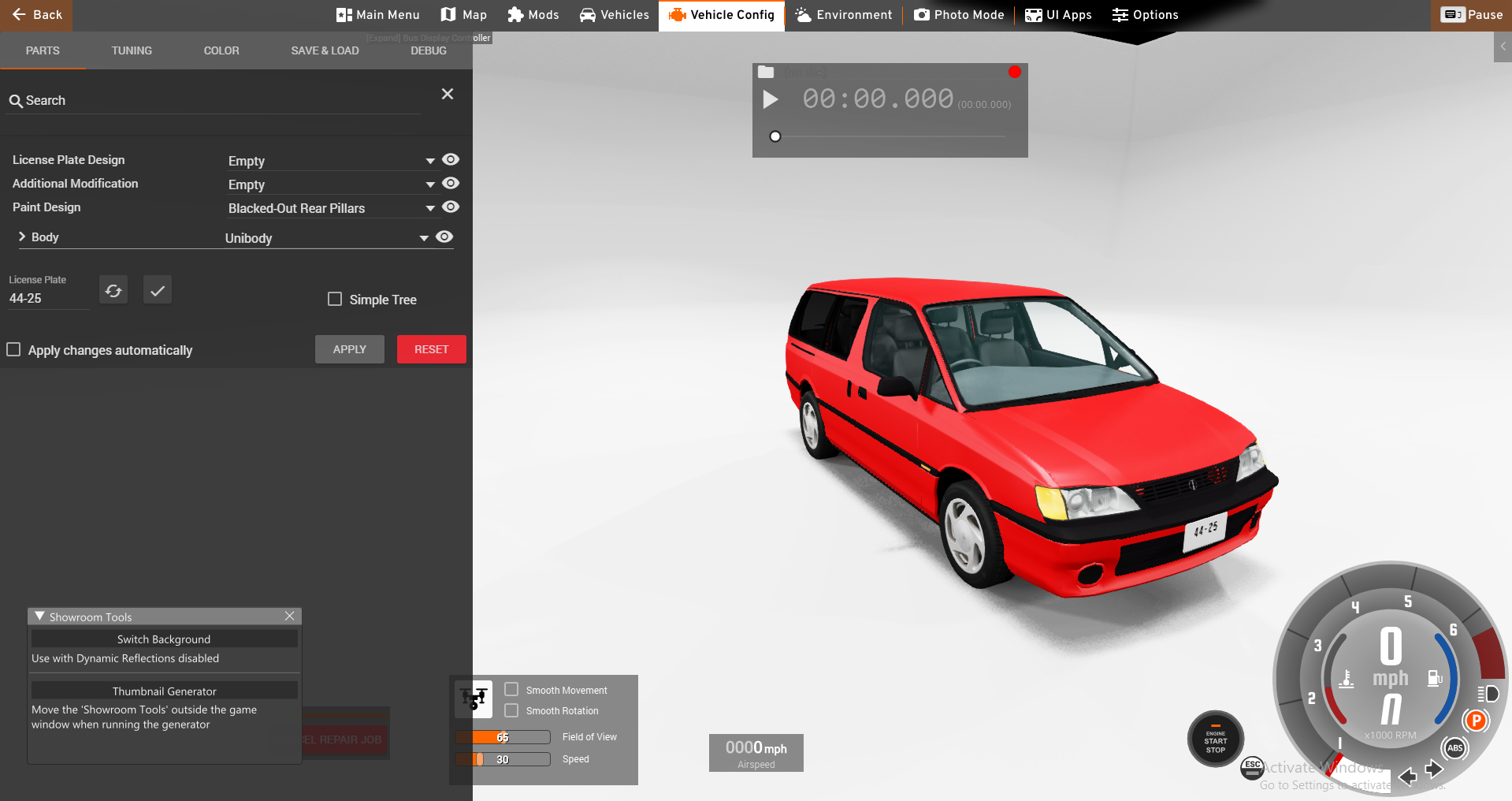Collapse side panel with top-right chevron
This screenshot has width=1512, height=801.
[x=1503, y=47]
